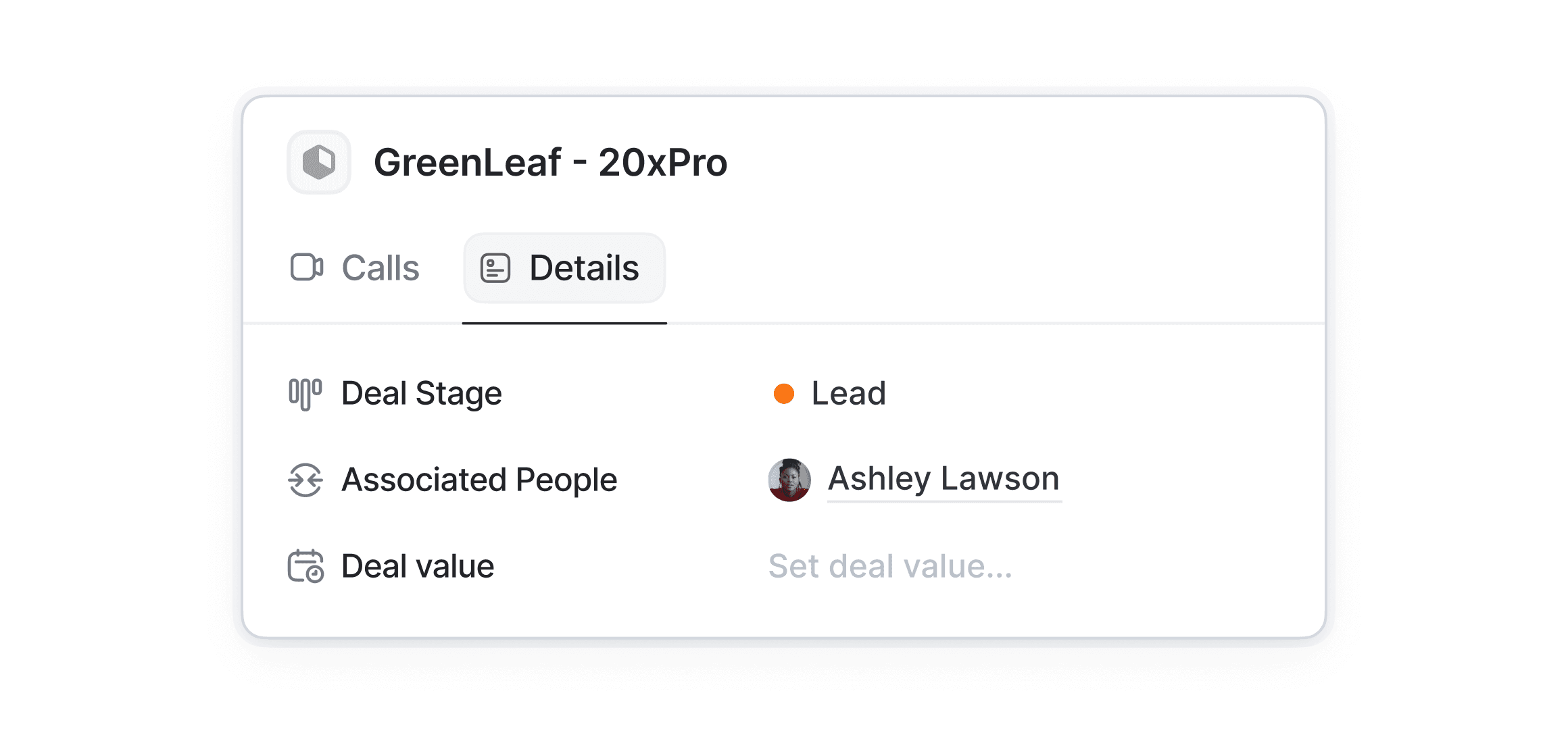Select the Details tab label
Image resolution: width=1568 pixels, height=735 pixels.
(x=584, y=268)
